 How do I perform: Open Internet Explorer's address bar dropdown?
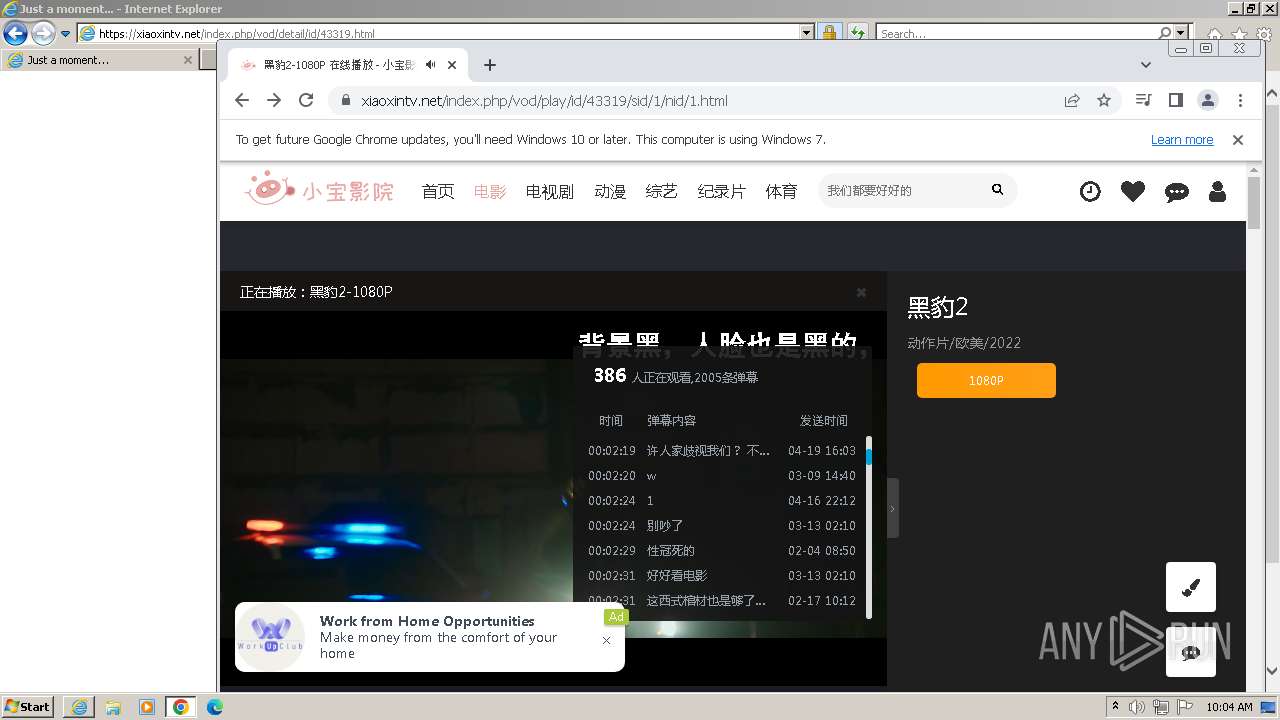click(807, 33)
